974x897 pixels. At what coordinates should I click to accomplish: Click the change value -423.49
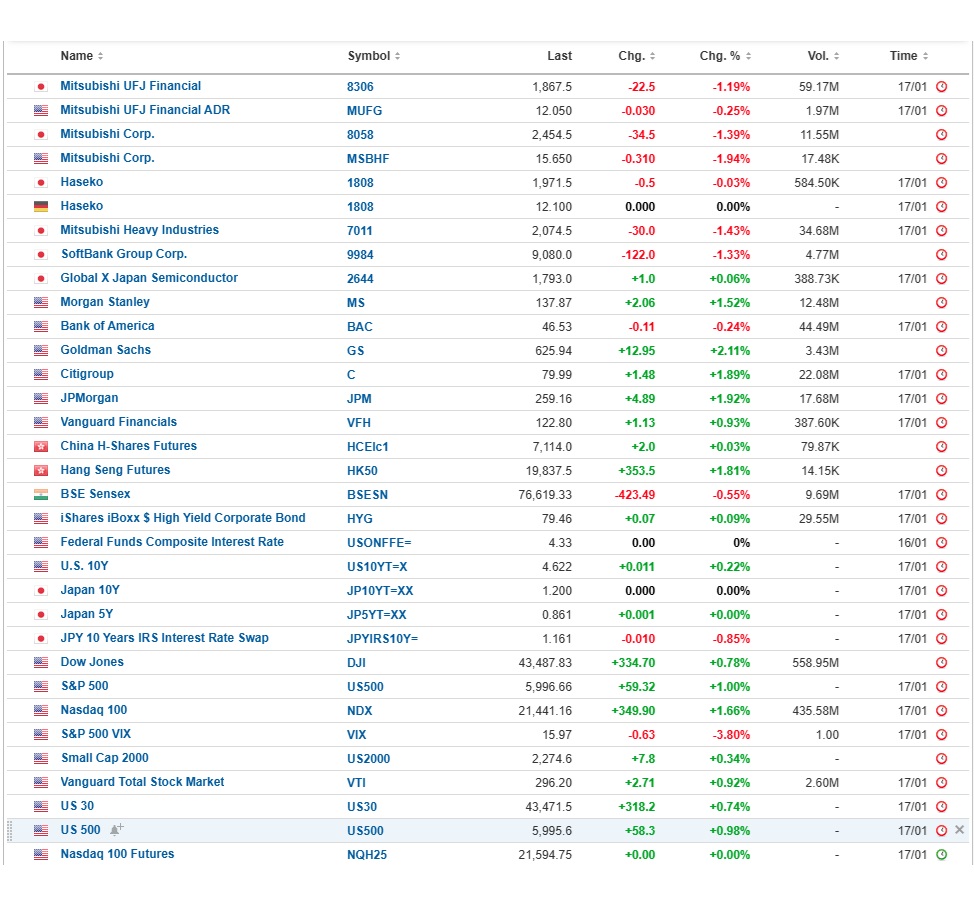tap(634, 495)
